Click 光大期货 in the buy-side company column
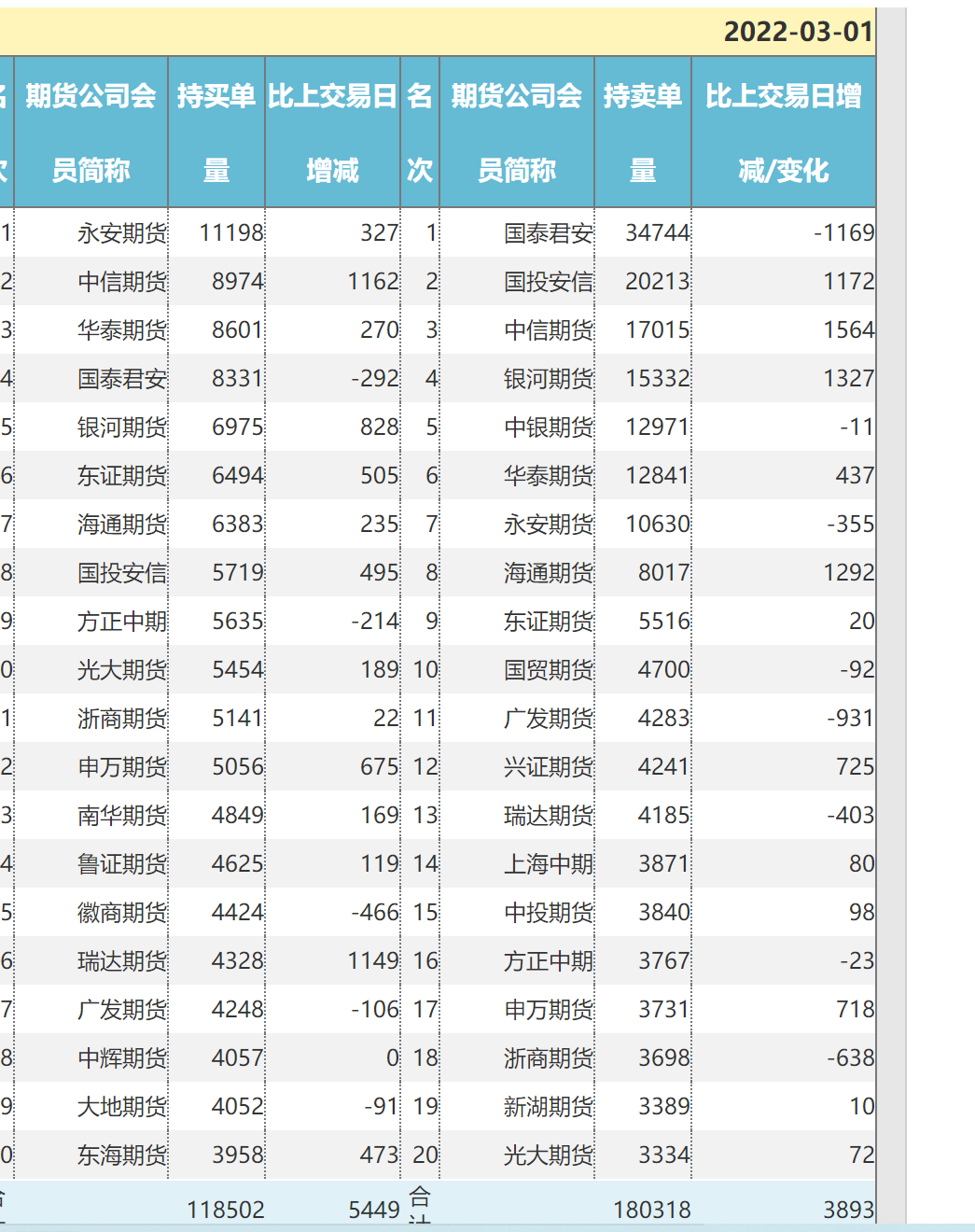 tap(91, 669)
